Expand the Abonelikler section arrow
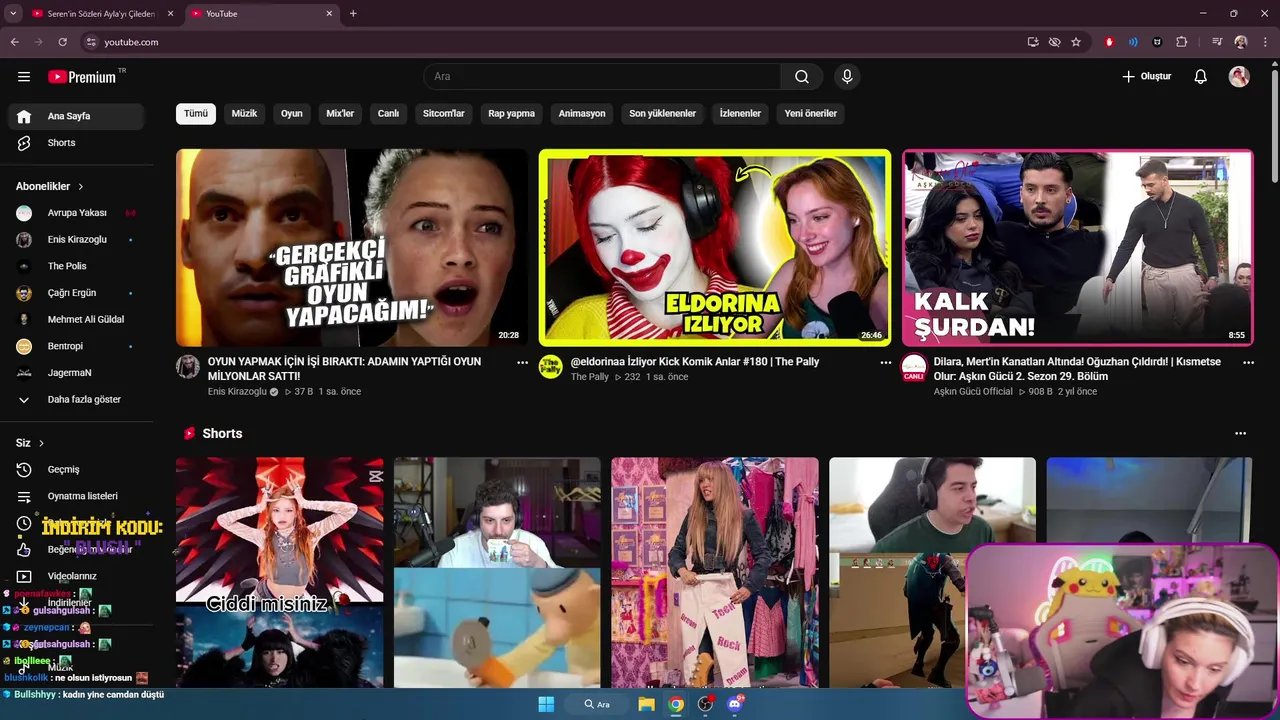Viewport: 1280px width, 720px height. click(x=81, y=186)
